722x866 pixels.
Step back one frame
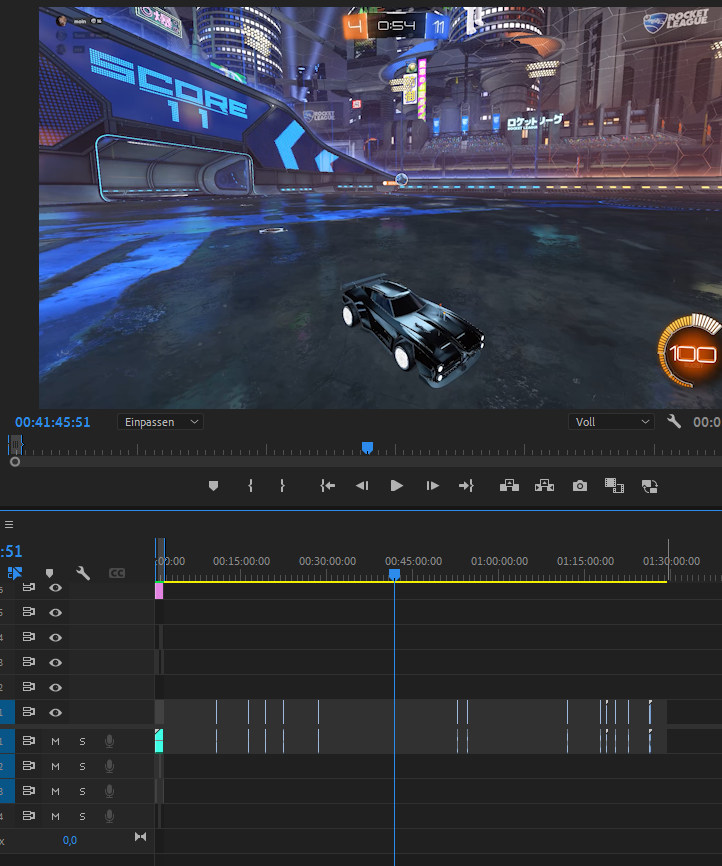pos(362,486)
